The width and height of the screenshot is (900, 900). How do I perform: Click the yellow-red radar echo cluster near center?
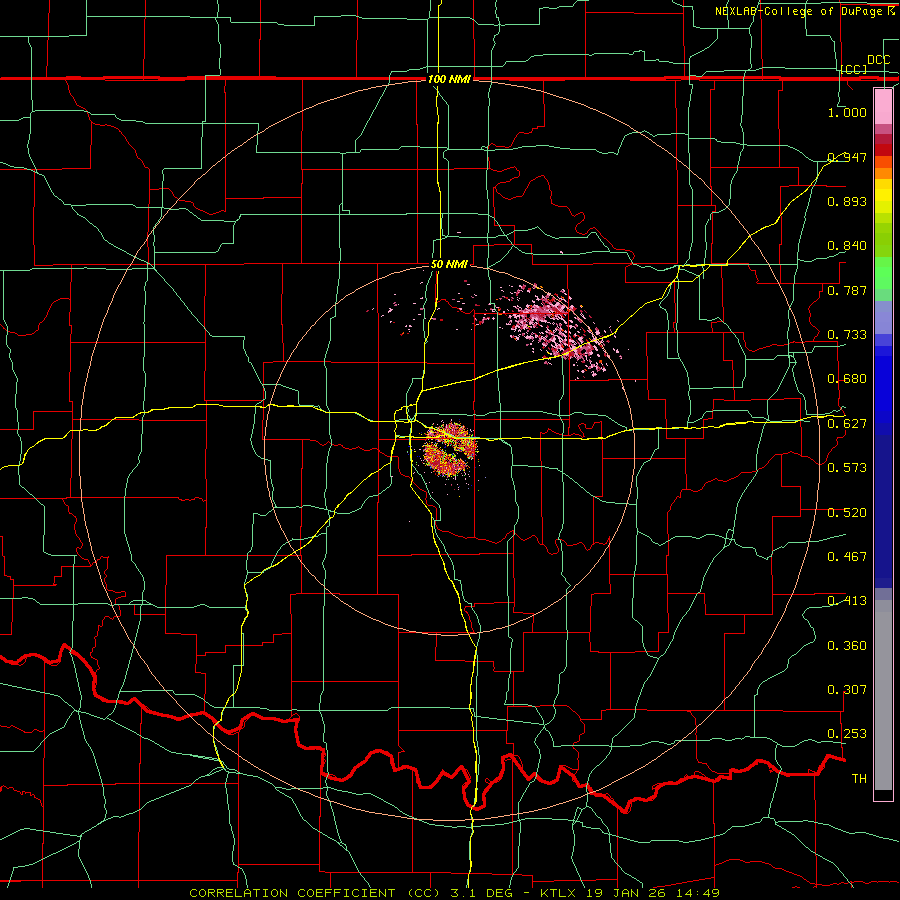click(x=450, y=450)
